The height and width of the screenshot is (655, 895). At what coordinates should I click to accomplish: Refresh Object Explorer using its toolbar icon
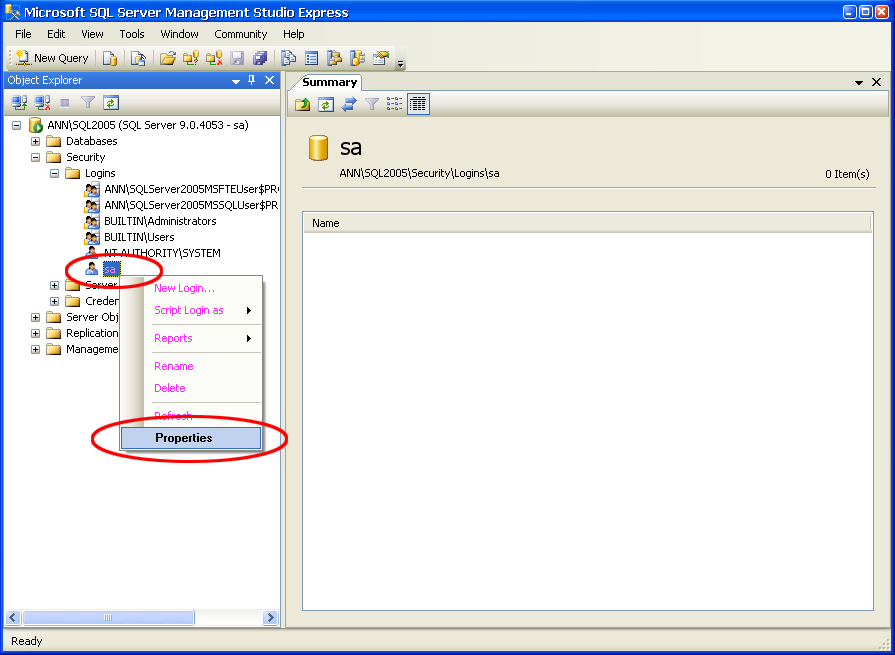[x=111, y=102]
